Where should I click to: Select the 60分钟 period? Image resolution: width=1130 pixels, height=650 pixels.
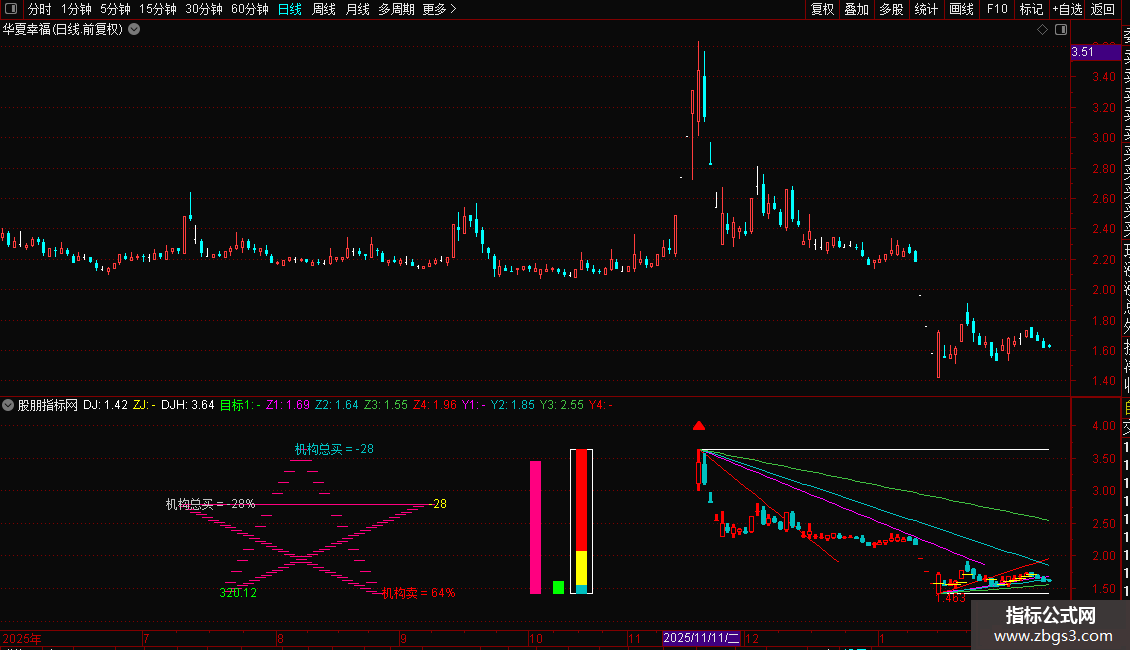249,9
